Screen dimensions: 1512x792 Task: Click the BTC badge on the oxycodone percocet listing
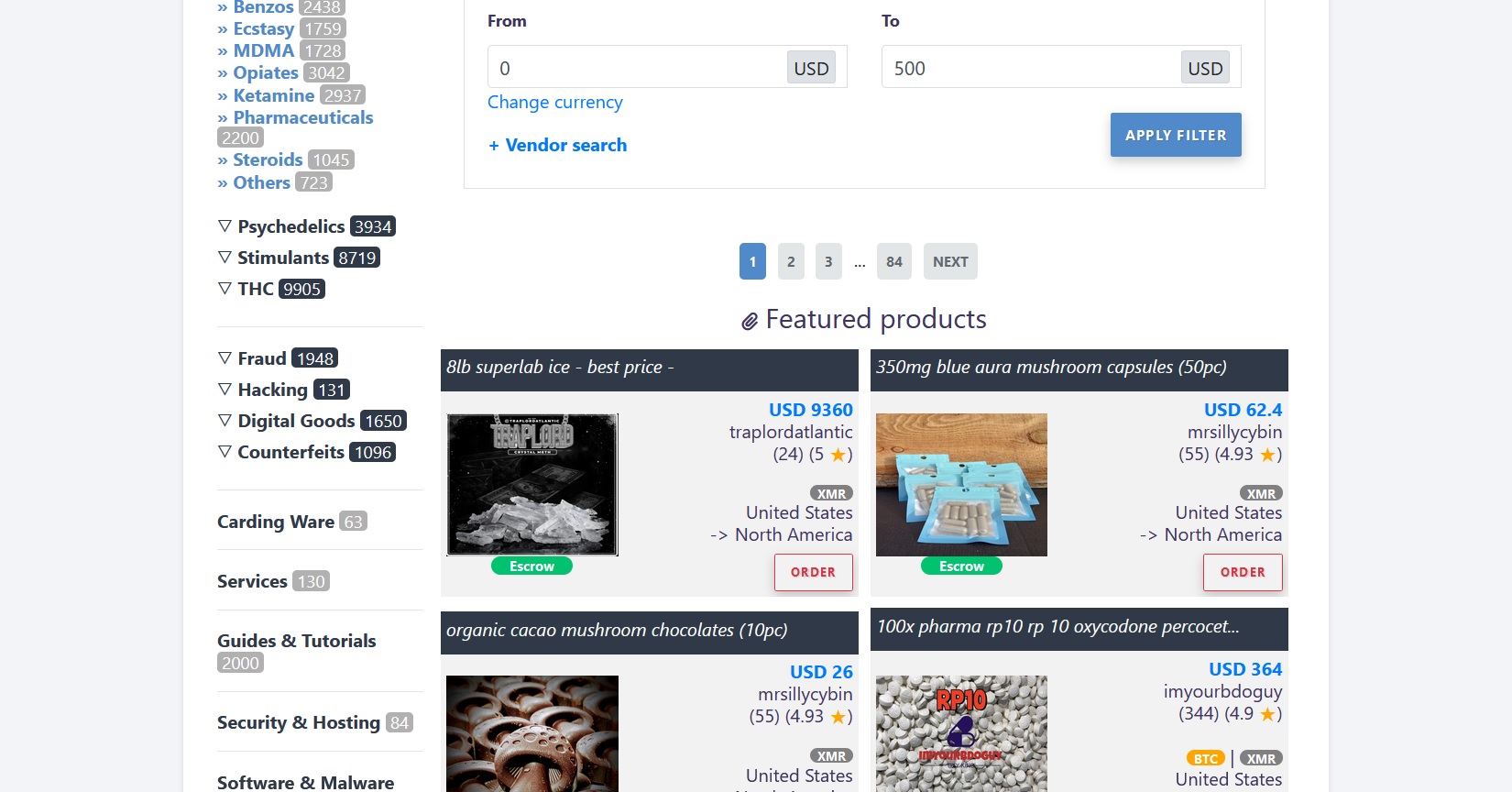(x=1206, y=758)
